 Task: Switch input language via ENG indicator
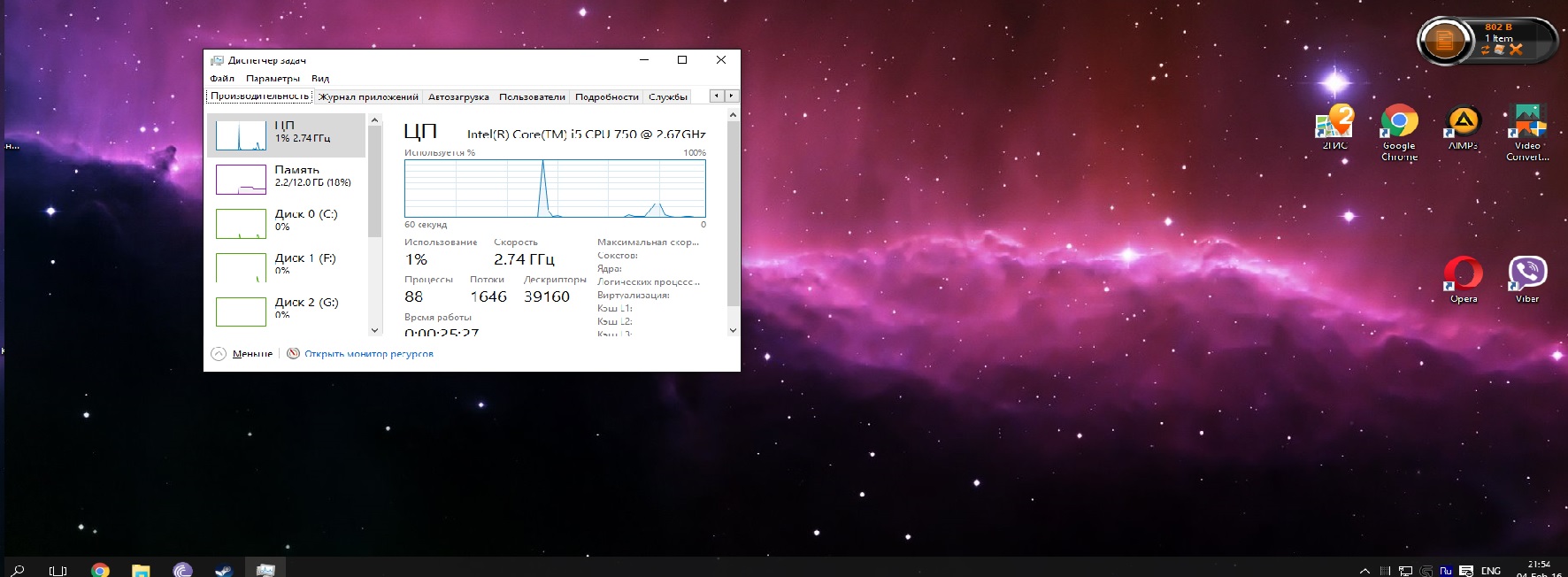pyautogui.click(x=1491, y=571)
